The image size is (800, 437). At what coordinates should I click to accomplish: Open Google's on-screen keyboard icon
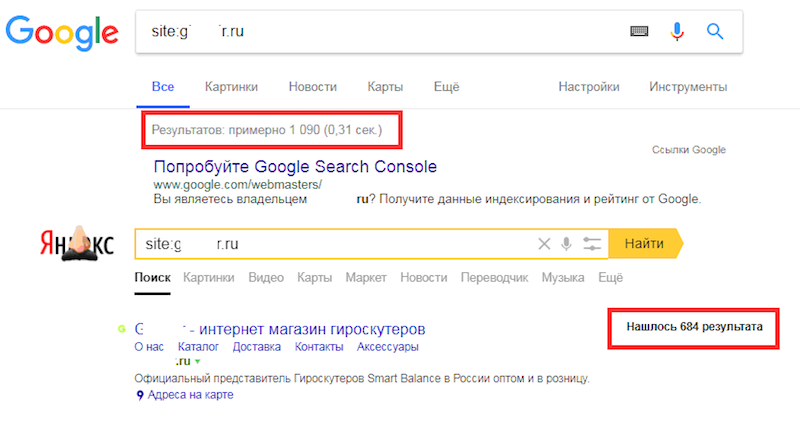coord(639,32)
